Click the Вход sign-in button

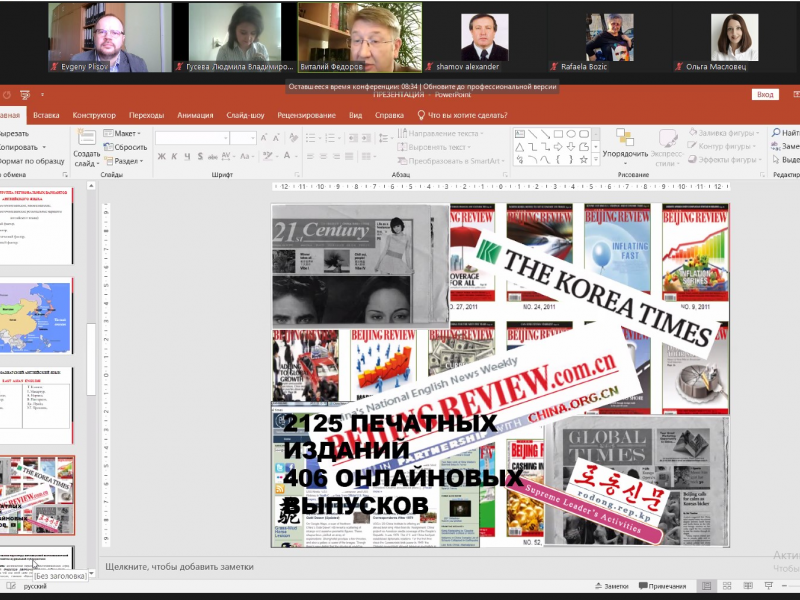tap(765, 94)
